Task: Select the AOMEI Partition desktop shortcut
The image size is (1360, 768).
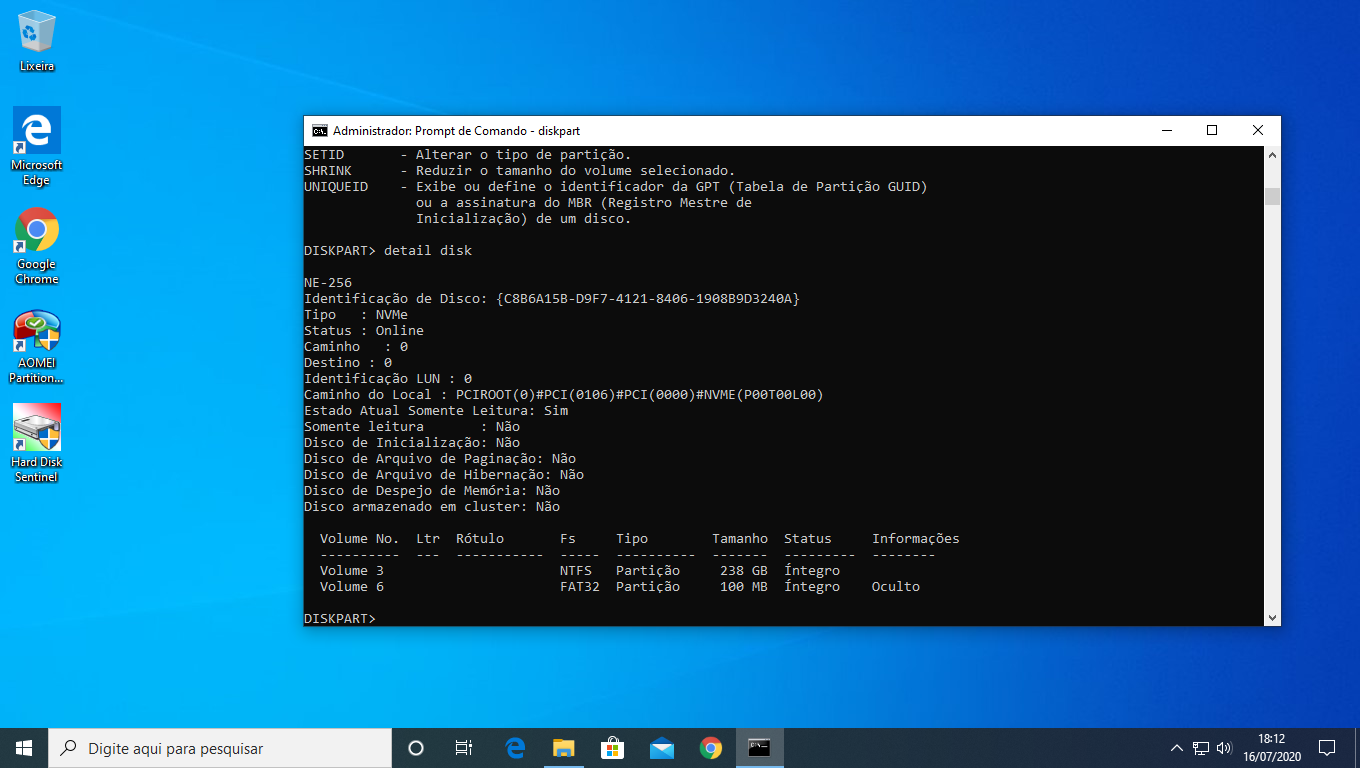Action: (x=37, y=347)
